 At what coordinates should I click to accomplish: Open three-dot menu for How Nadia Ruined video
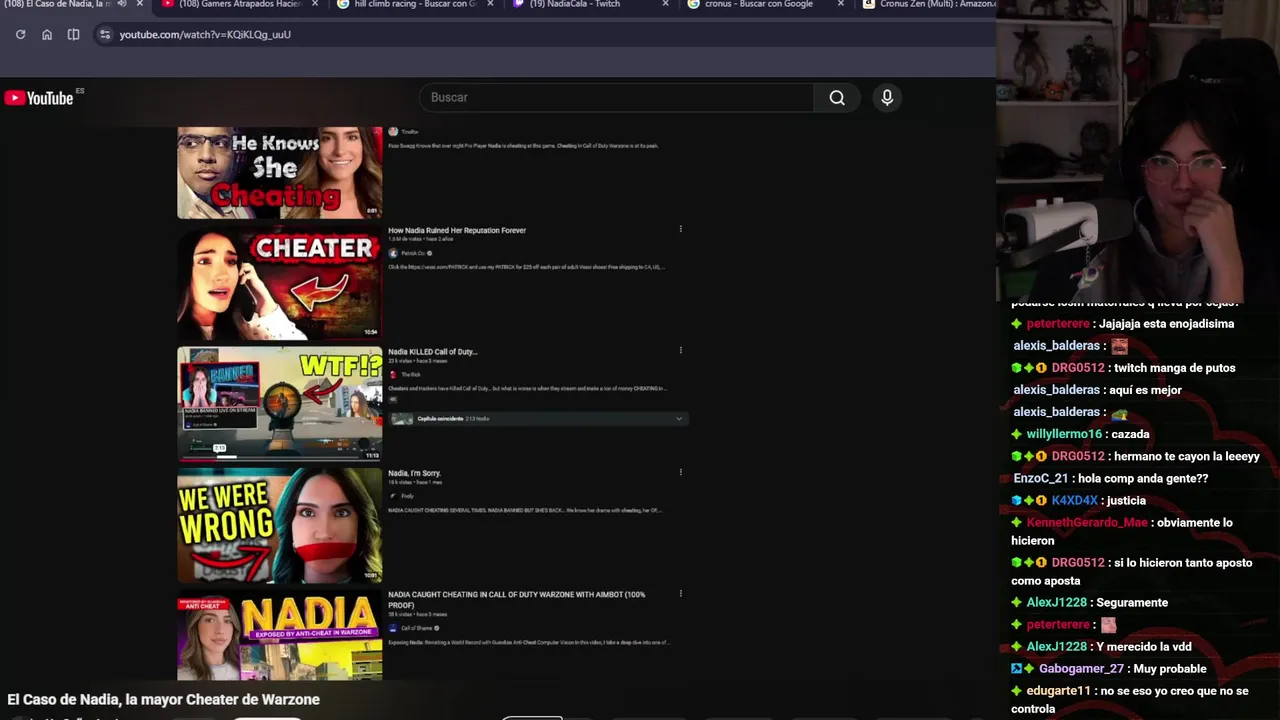point(680,229)
